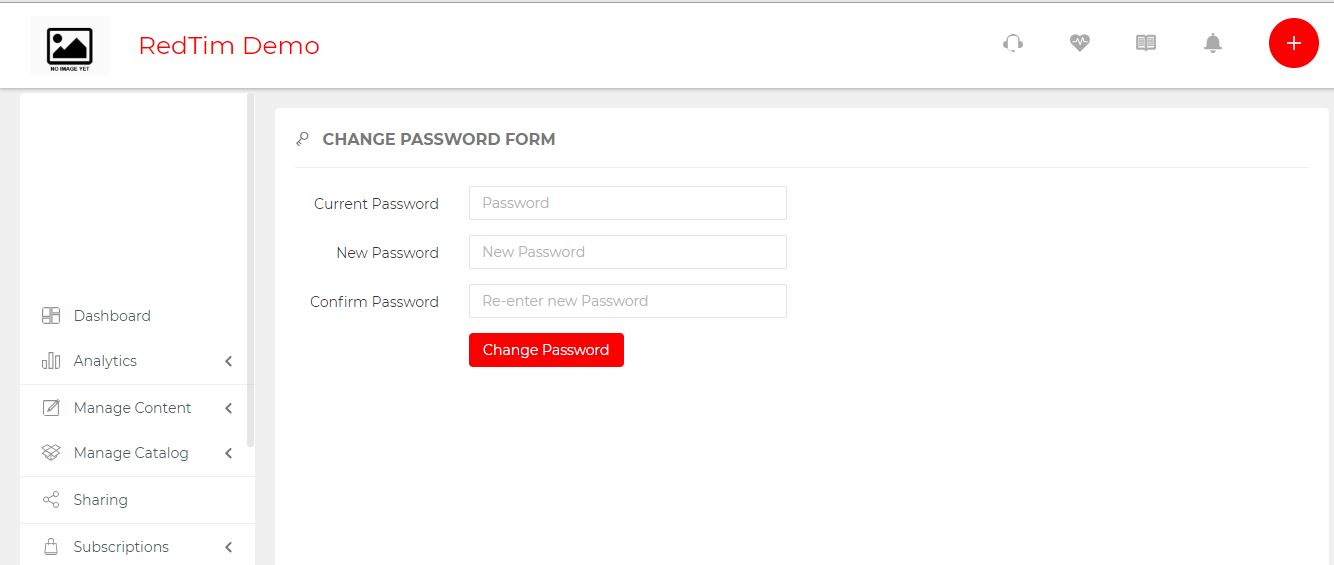This screenshot has height=565, width=1334.
Task: Click the RedTim Demo title link
Action: coord(229,46)
